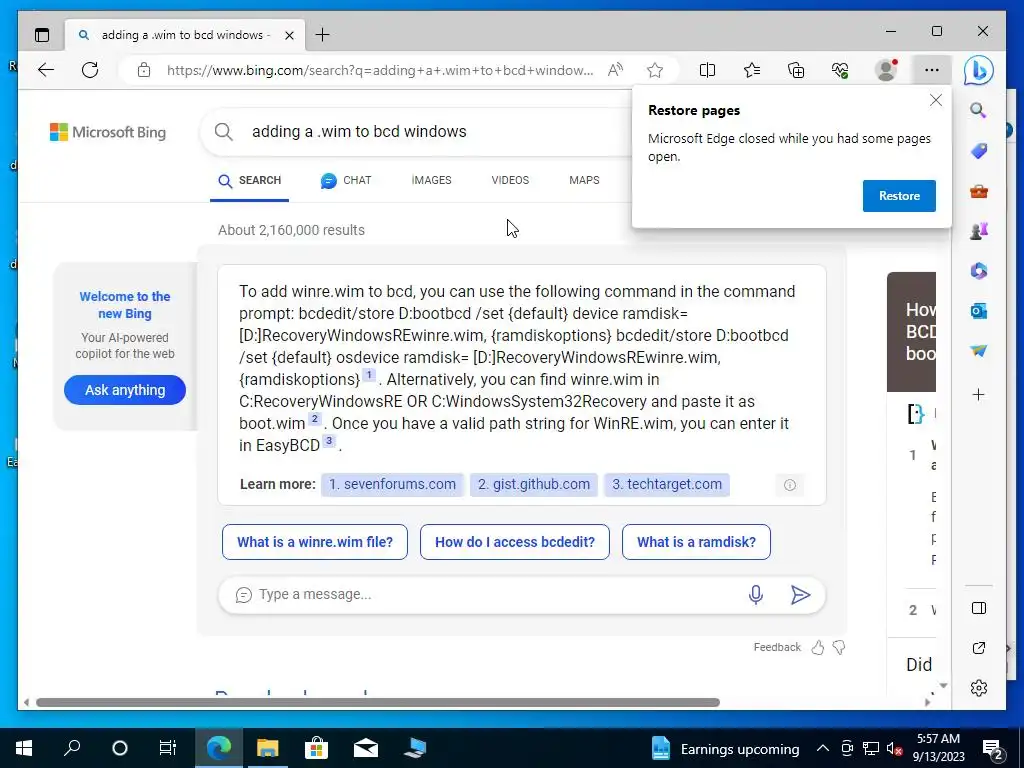
Task: Open sidebar Shopping tag icon
Action: 978,152
